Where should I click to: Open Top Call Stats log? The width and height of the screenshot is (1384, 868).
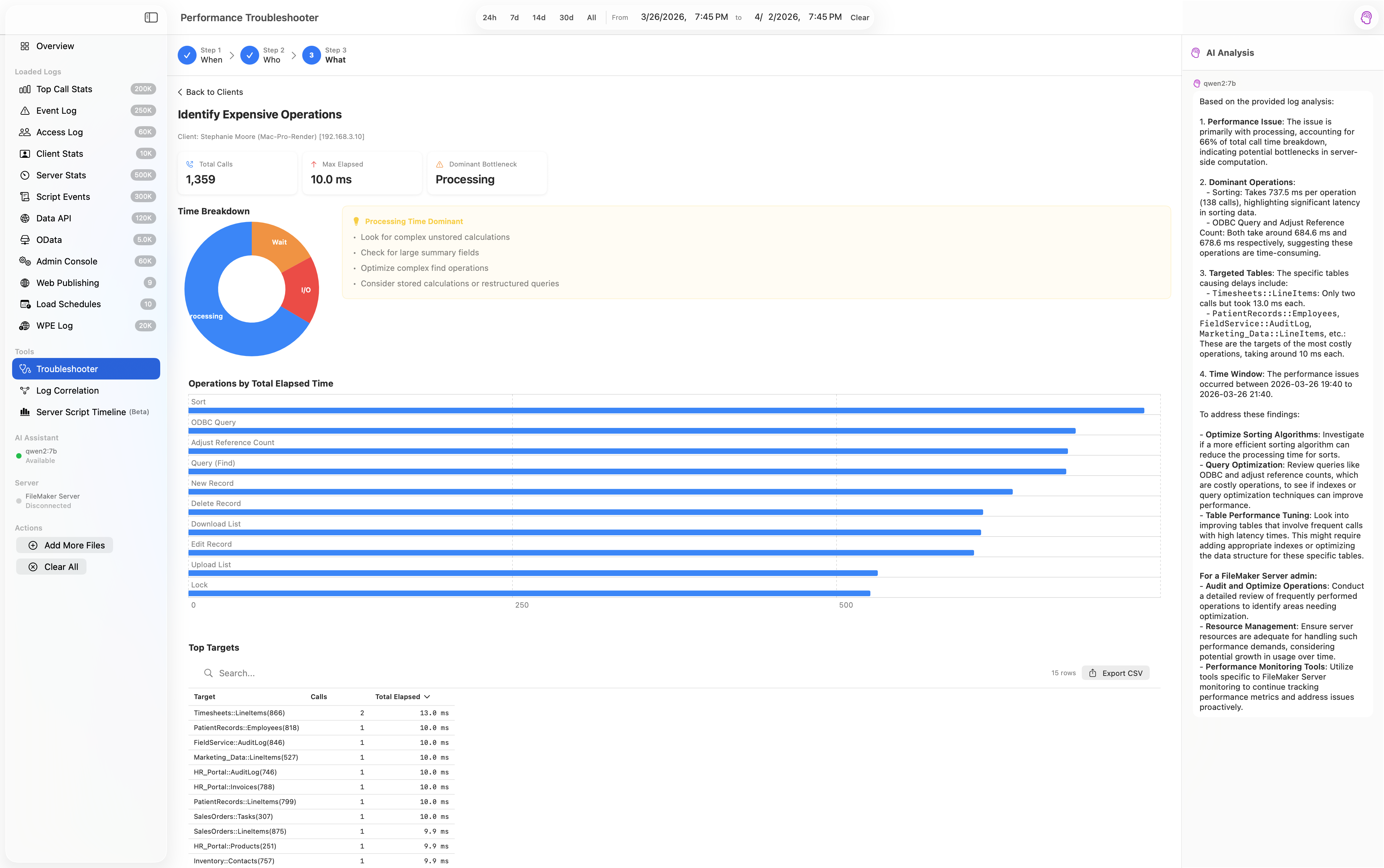point(64,89)
